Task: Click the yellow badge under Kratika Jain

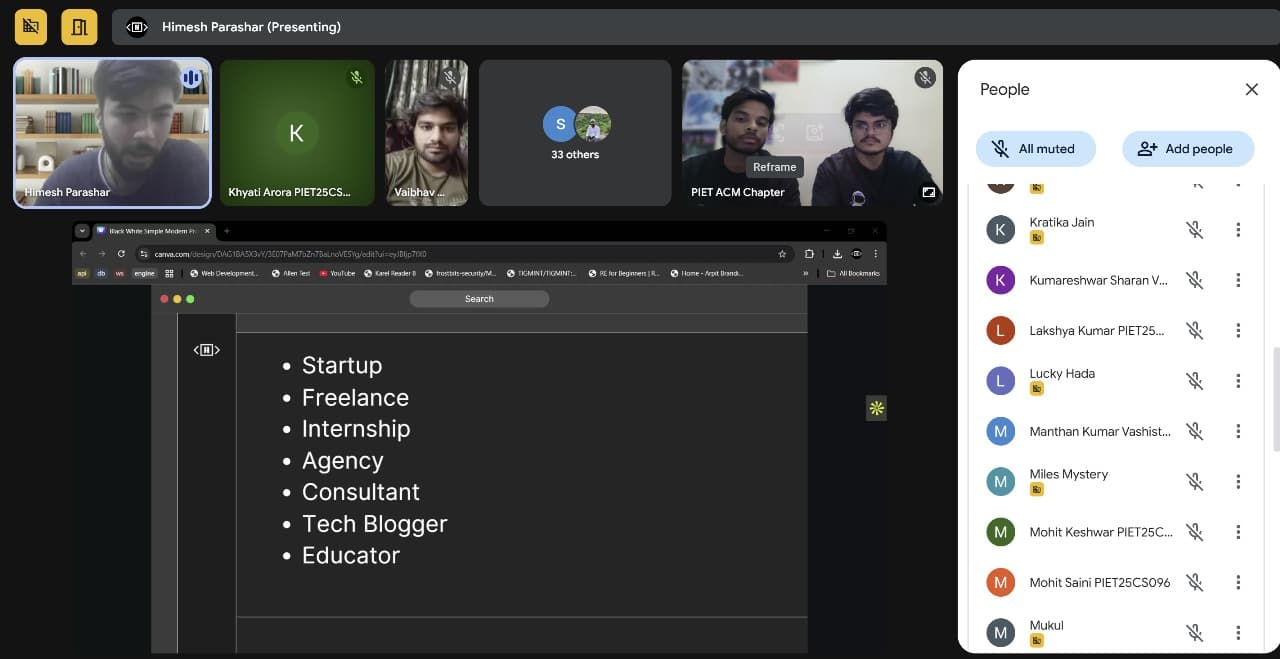Action: tap(1037, 238)
